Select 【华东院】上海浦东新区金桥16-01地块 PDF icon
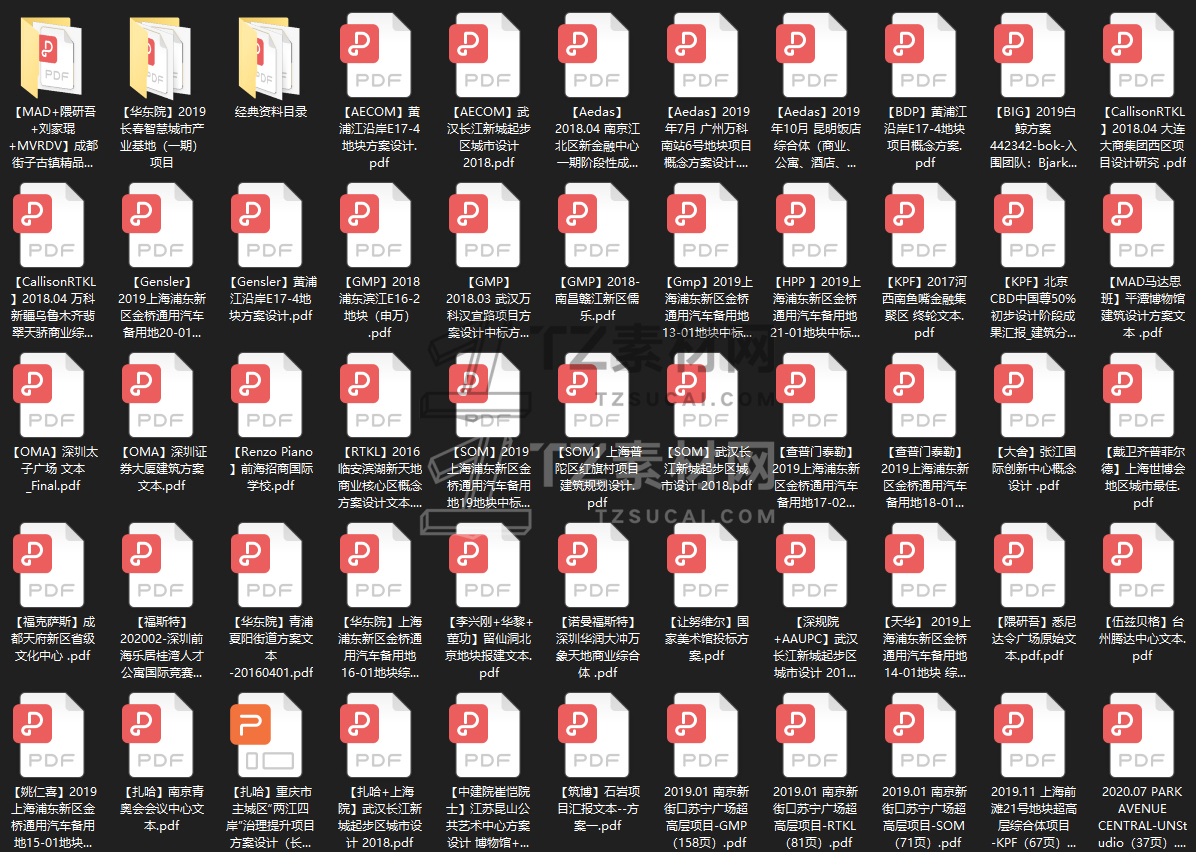The width and height of the screenshot is (1196, 852). click(375, 566)
